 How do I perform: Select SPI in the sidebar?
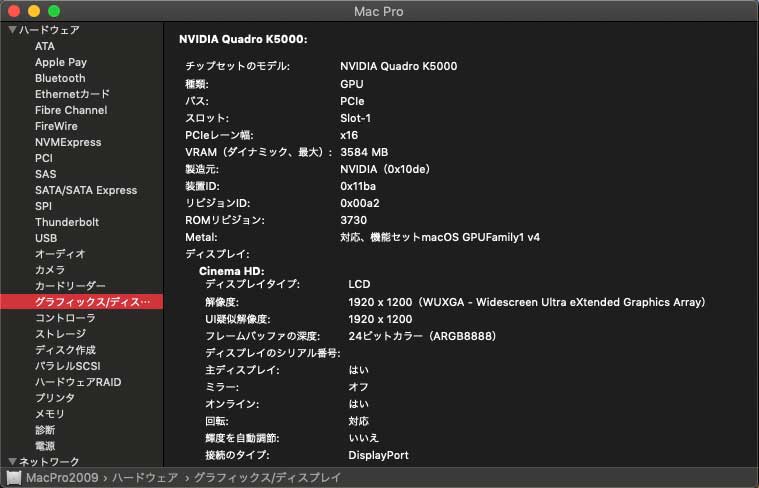coord(43,206)
